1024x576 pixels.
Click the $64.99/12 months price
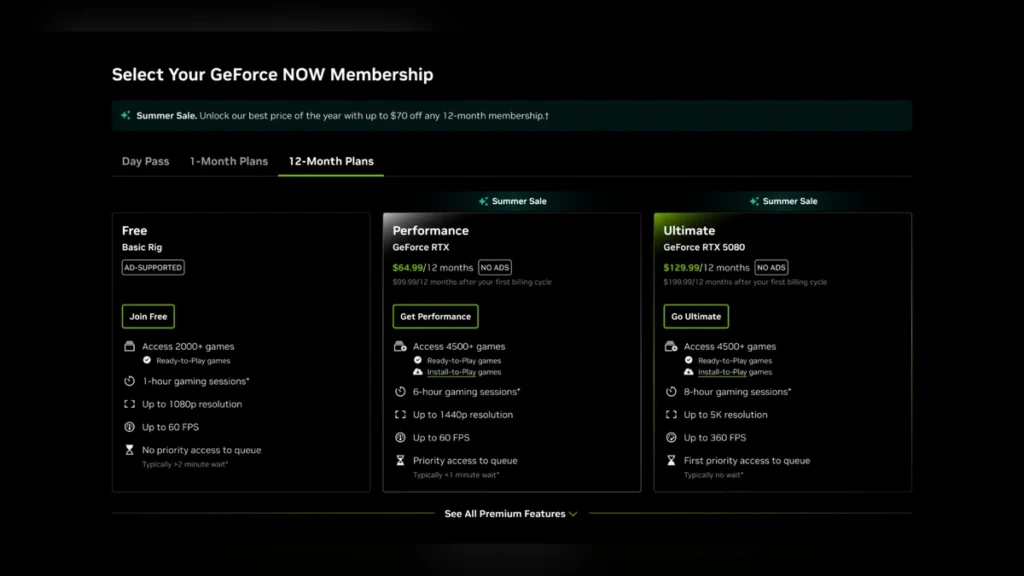432,268
